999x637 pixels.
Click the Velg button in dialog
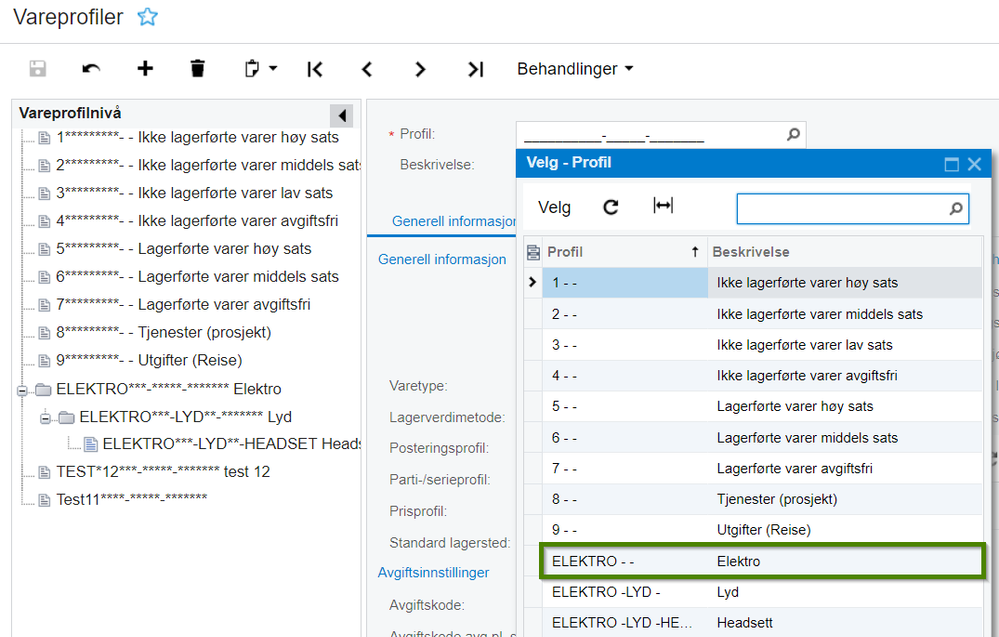[554, 208]
